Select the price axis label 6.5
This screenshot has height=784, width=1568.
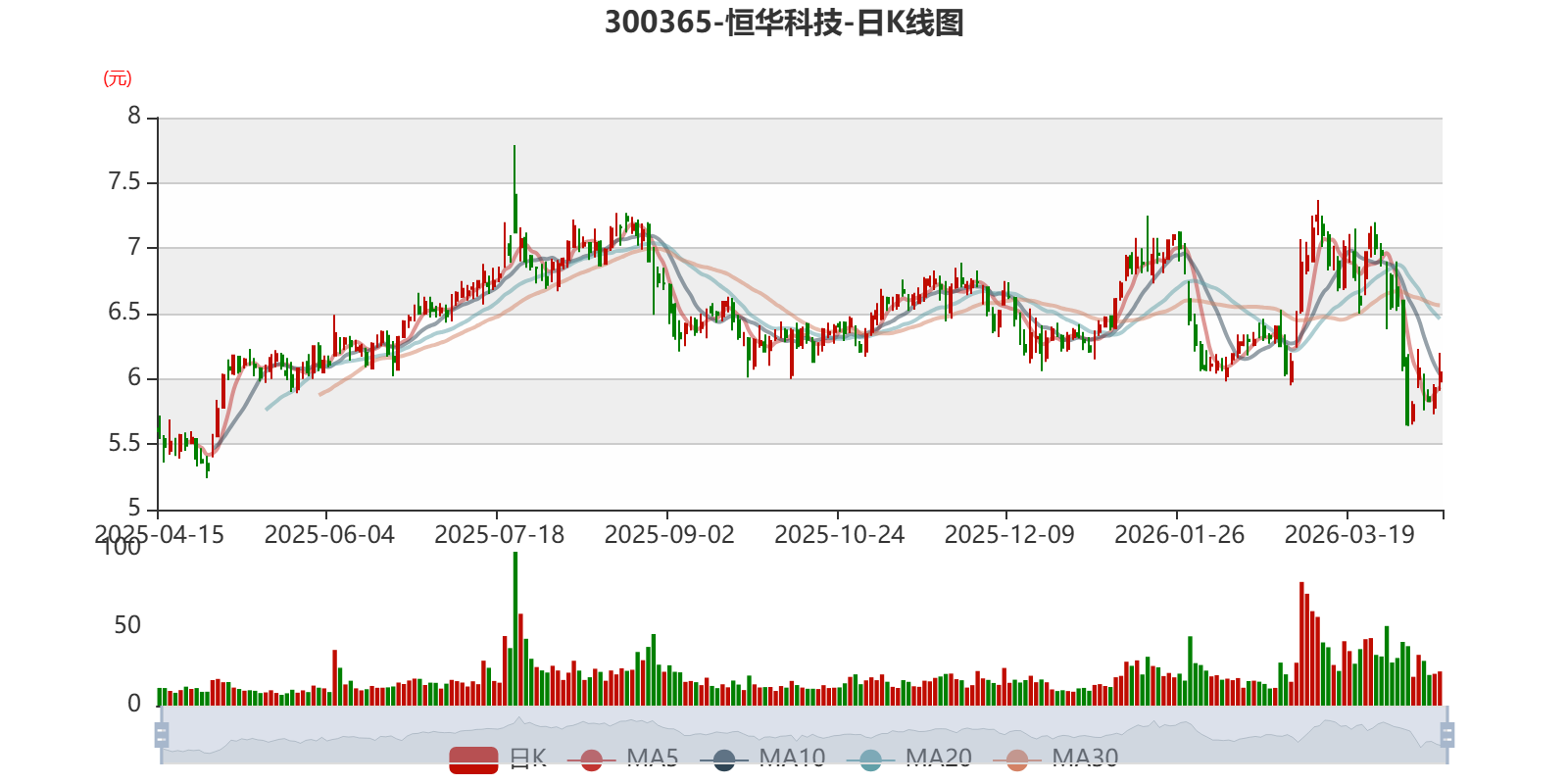point(124,313)
